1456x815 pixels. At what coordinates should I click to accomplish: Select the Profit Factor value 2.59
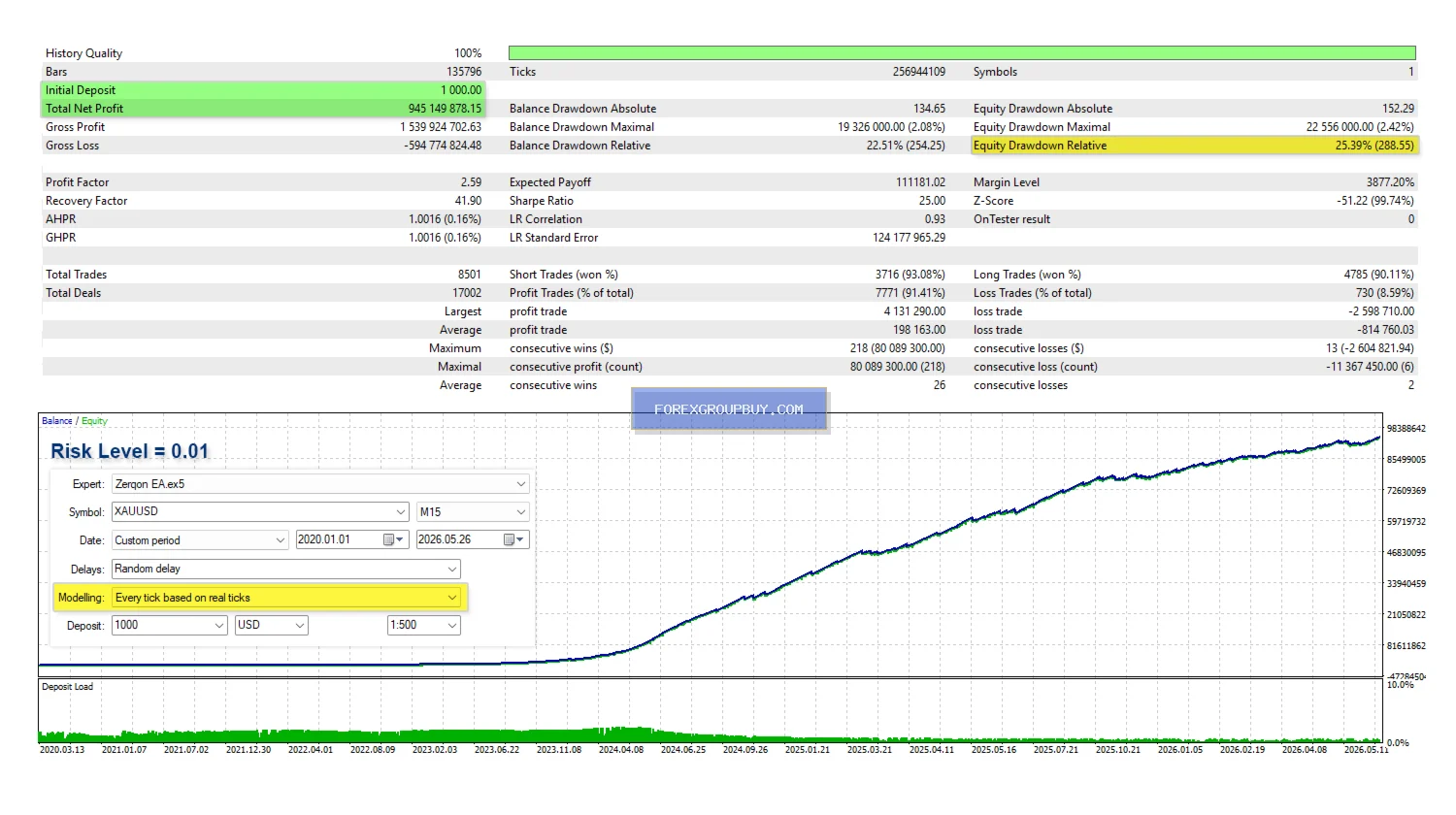point(471,182)
